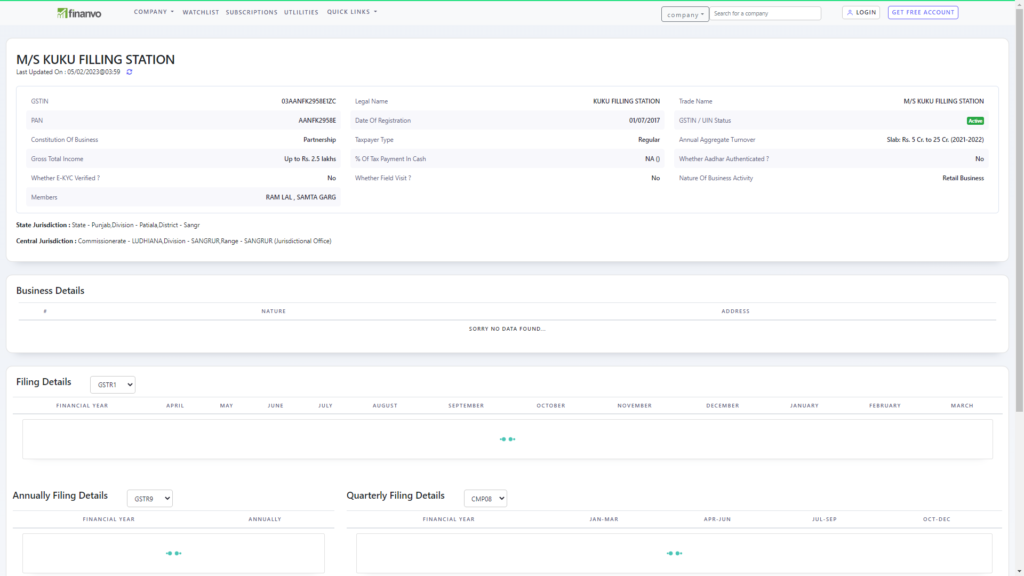Click the Annually Filing Details heading
This screenshot has height=576, width=1024.
pyautogui.click(x=60, y=496)
